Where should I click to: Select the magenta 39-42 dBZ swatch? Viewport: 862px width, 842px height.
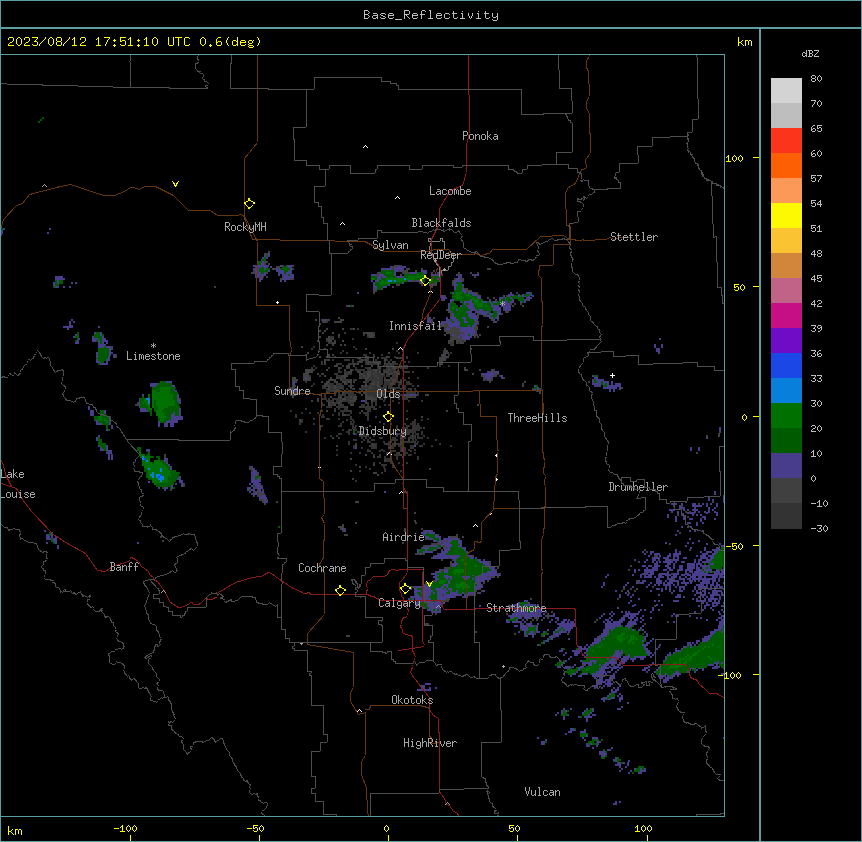(786, 315)
